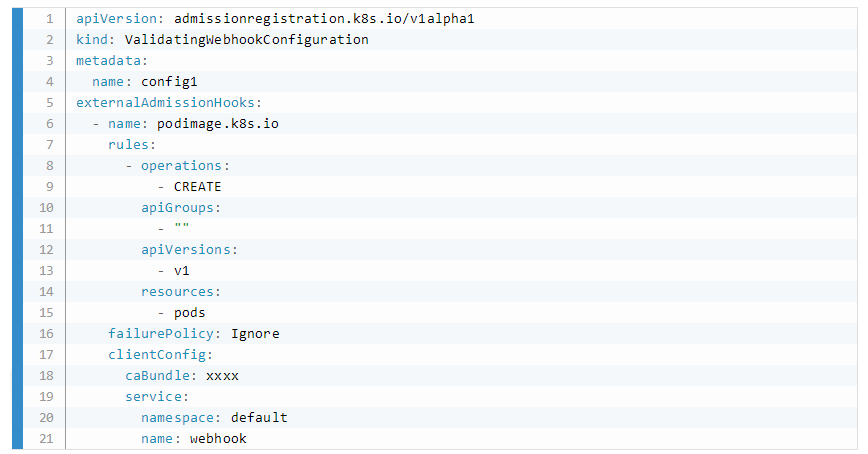868x454 pixels.
Task: Click line number 1 in gutter
Action: click(49, 19)
